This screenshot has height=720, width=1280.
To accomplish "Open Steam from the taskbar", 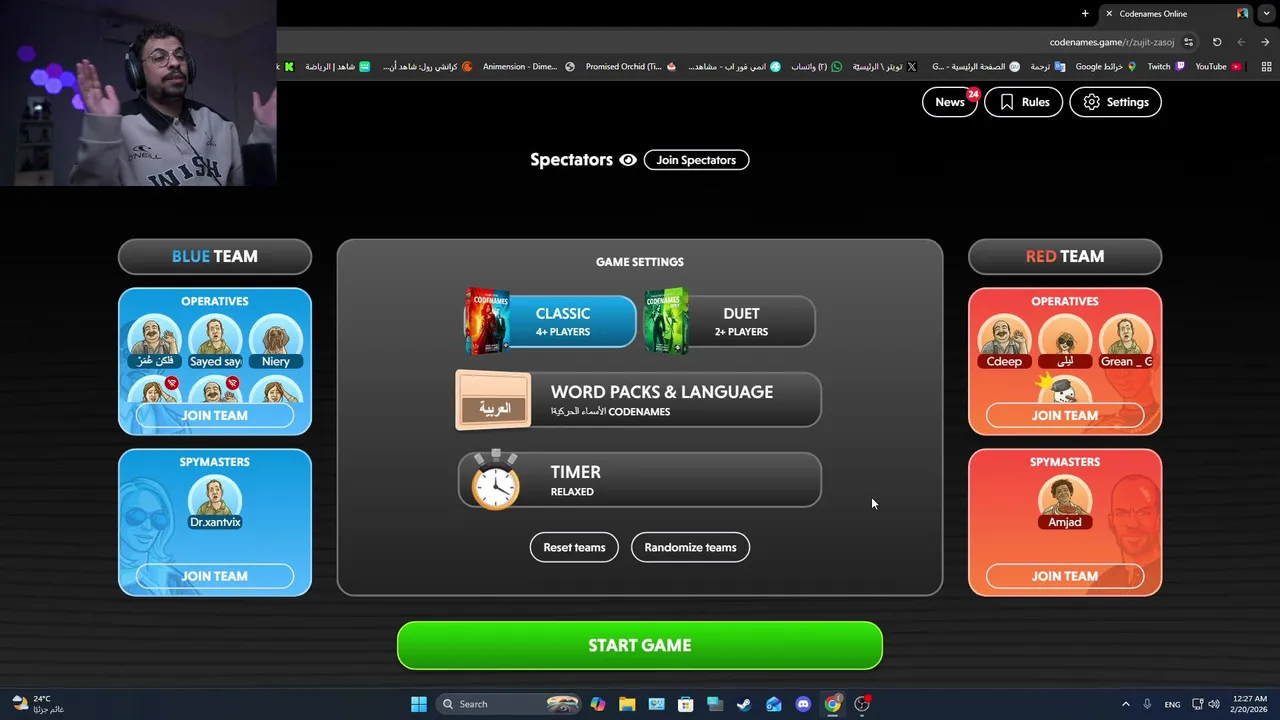I will pos(744,704).
